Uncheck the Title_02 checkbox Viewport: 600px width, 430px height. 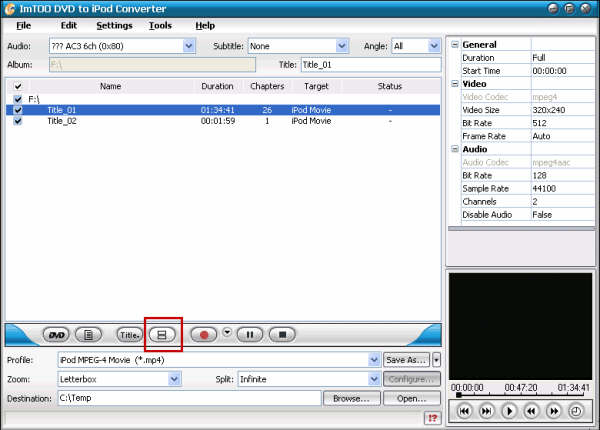[x=18, y=121]
